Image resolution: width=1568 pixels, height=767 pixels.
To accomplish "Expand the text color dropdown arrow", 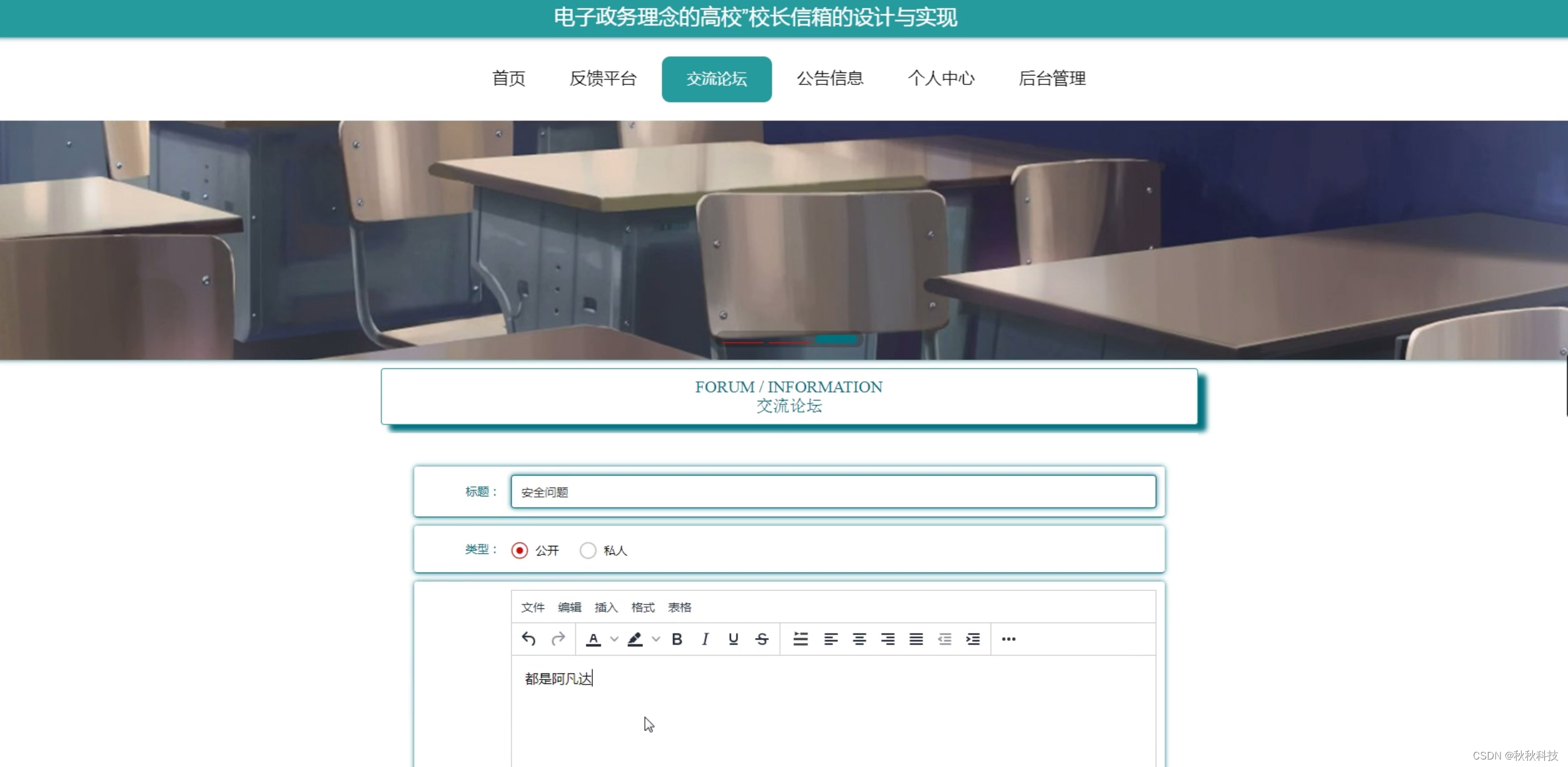I will click(614, 639).
